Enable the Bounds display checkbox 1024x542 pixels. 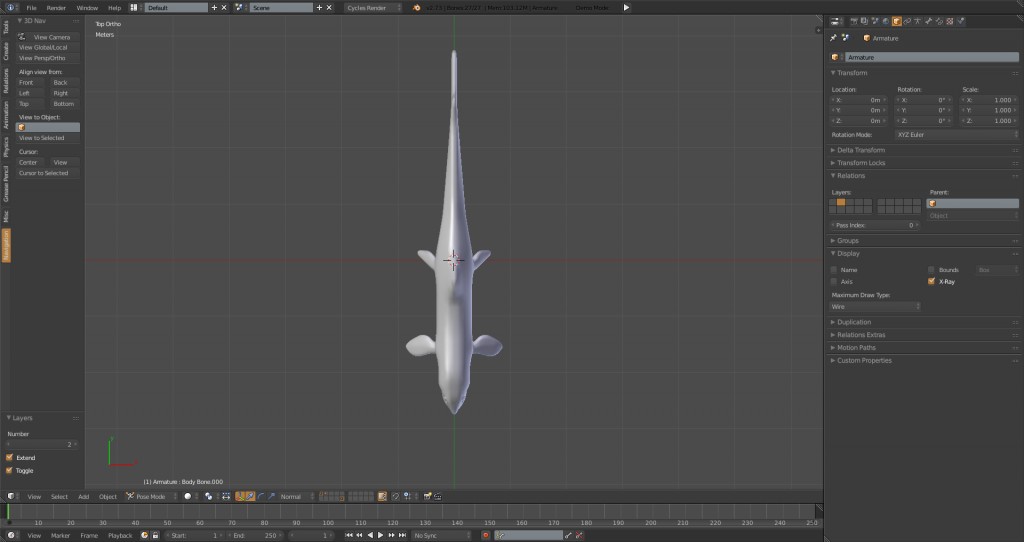pyautogui.click(x=931, y=270)
